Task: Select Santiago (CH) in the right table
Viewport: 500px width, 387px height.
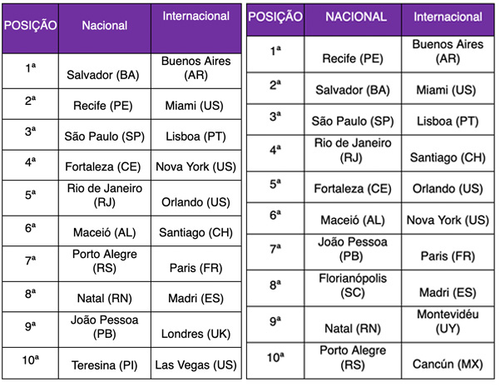Action: (448, 153)
